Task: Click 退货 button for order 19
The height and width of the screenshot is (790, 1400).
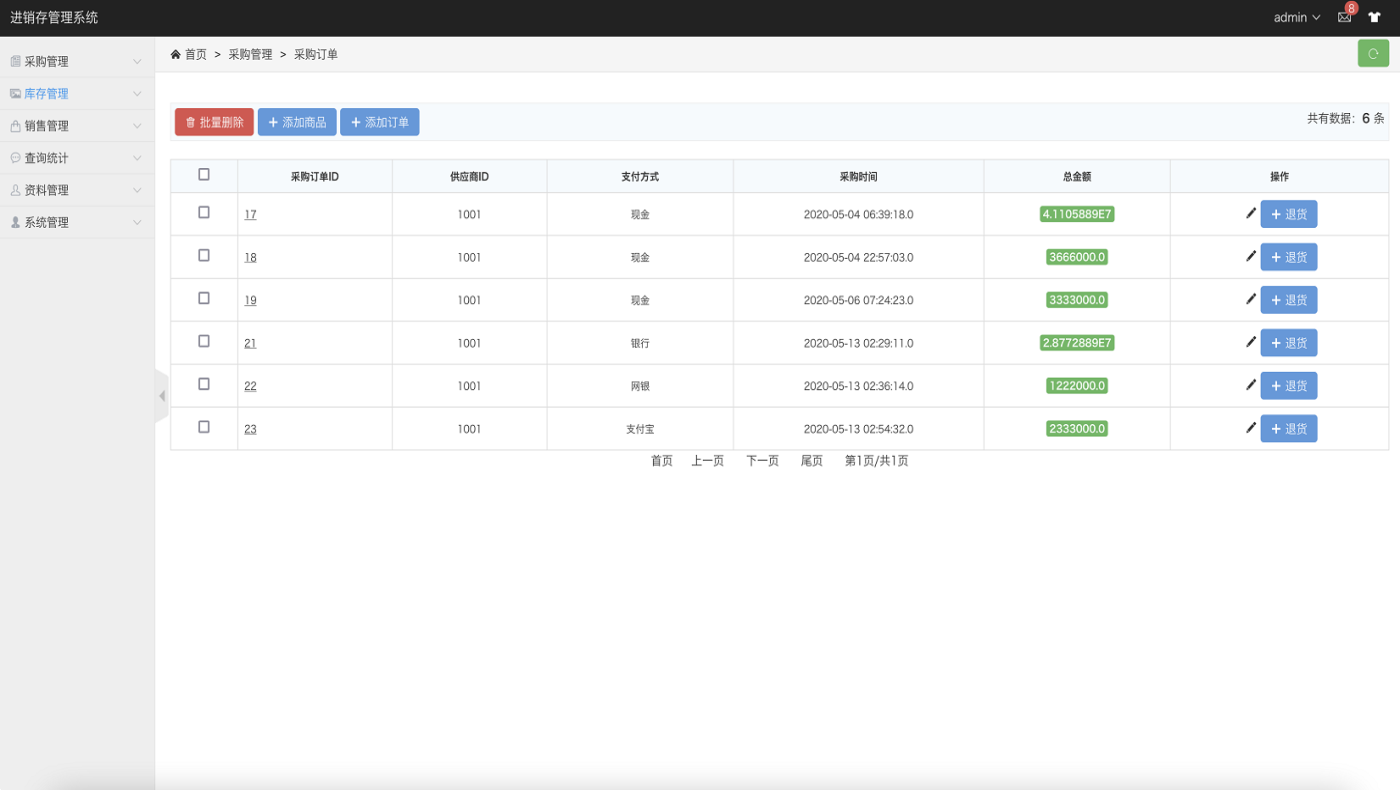Action: tap(1289, 300)
